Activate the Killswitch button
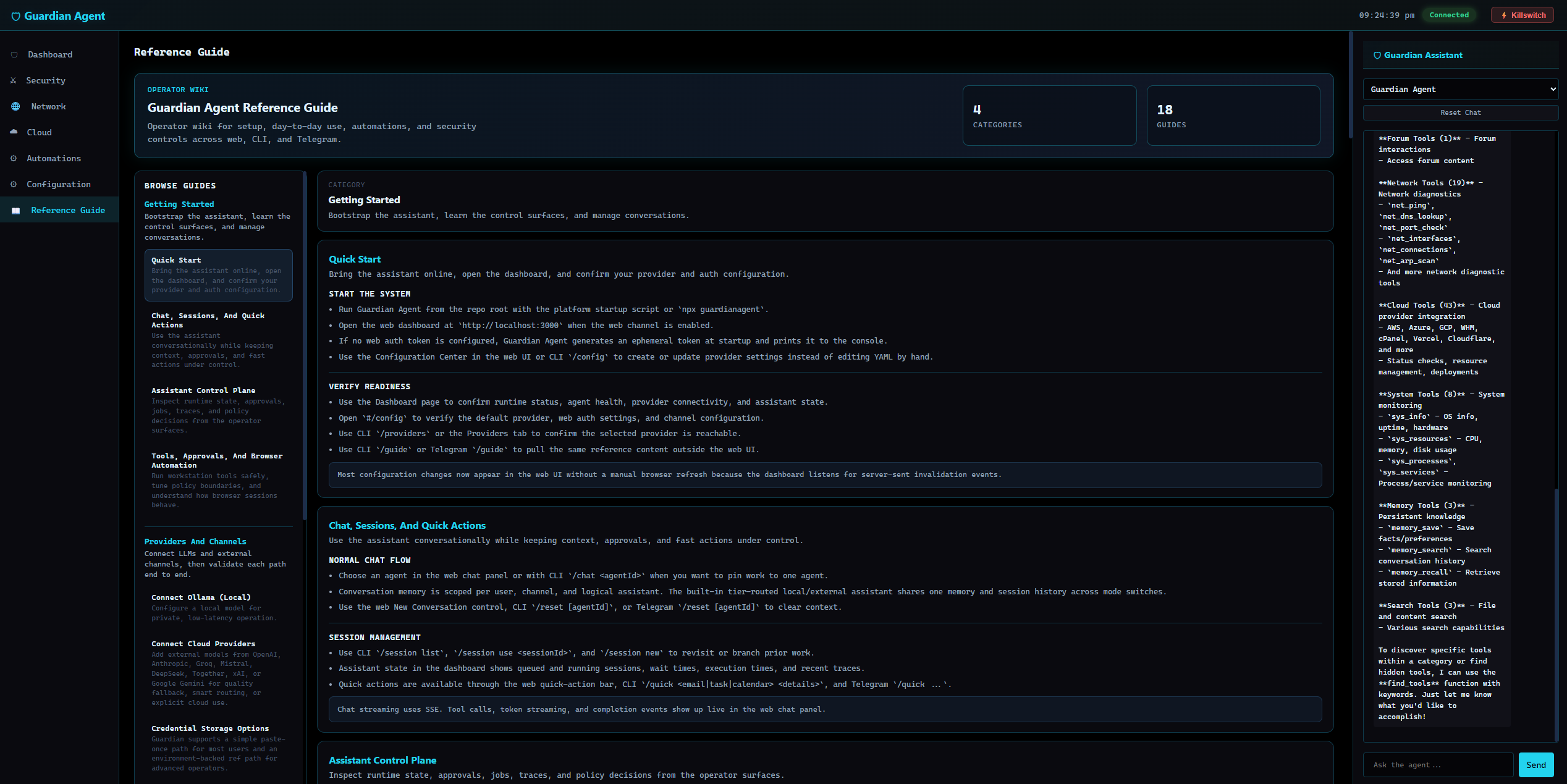The width and height of the screenshot is (1567, 784). click(1522, 15)
